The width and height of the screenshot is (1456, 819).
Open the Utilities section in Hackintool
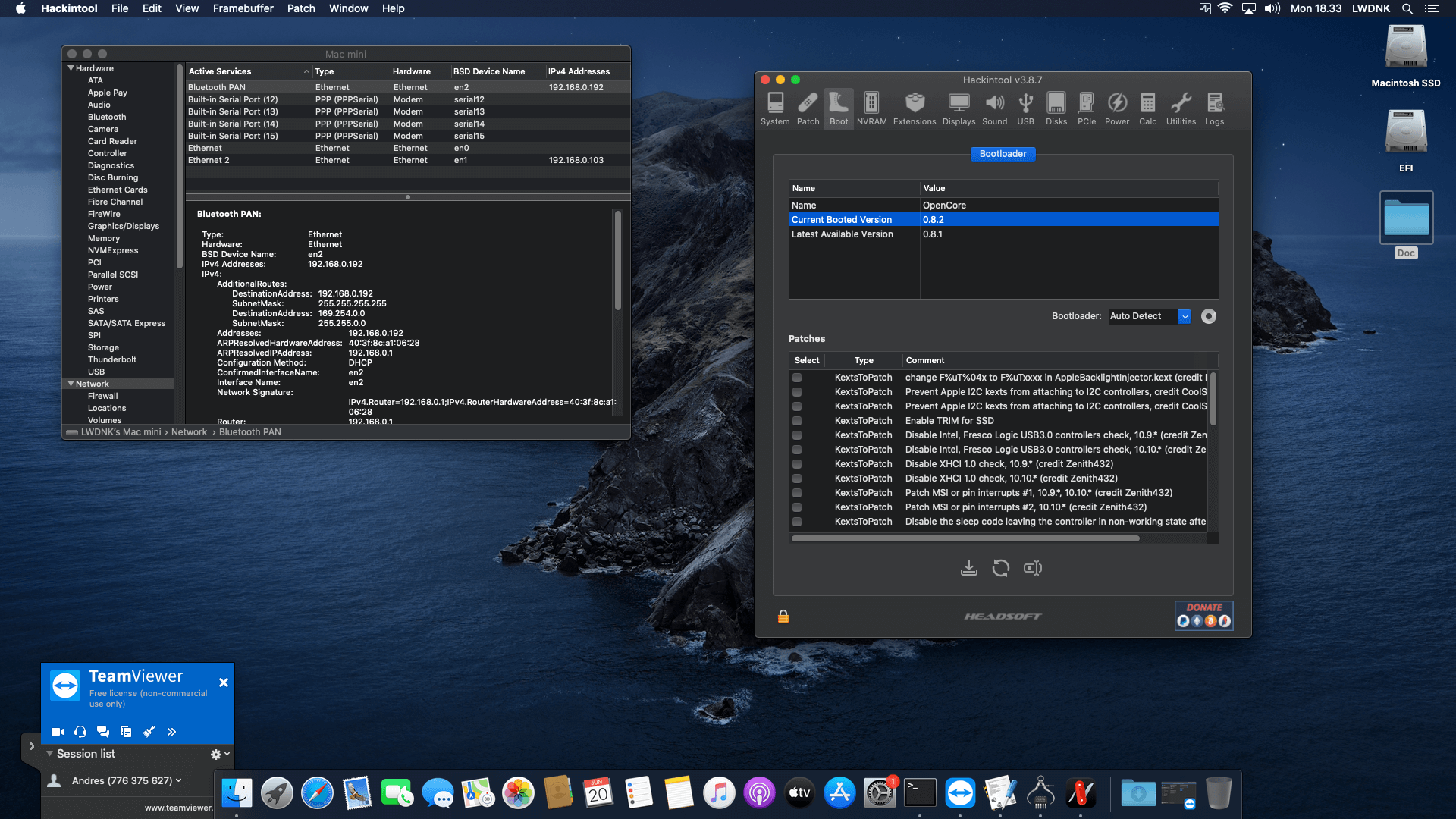point(1181,108)
